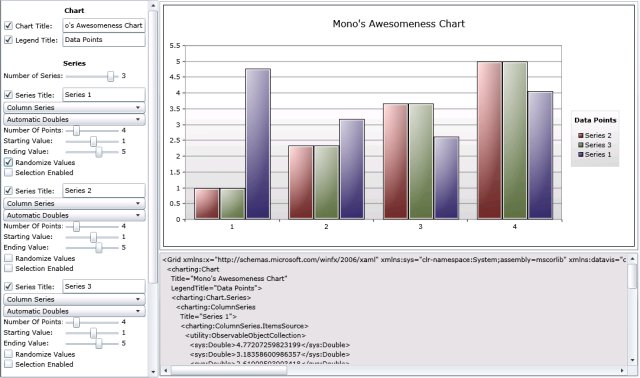Click the Series 1 title field
This screenshot has height=378, width=640.
(x=104, y=95)
